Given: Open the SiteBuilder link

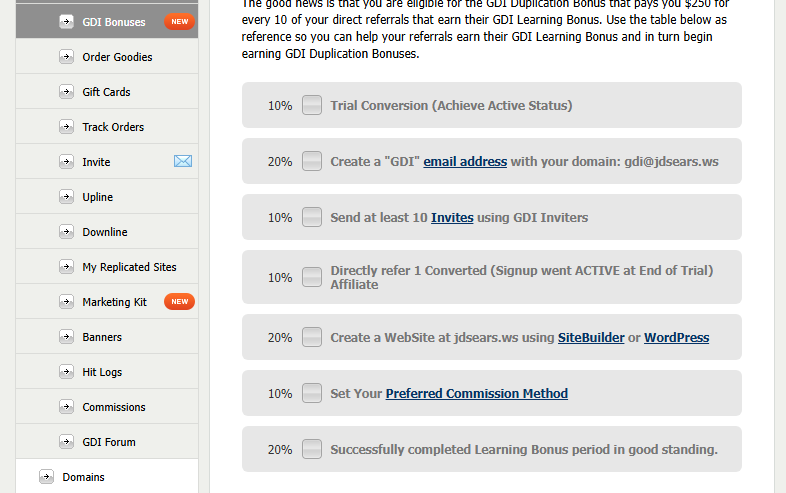Looking at the screenshot, I should 591,338.
